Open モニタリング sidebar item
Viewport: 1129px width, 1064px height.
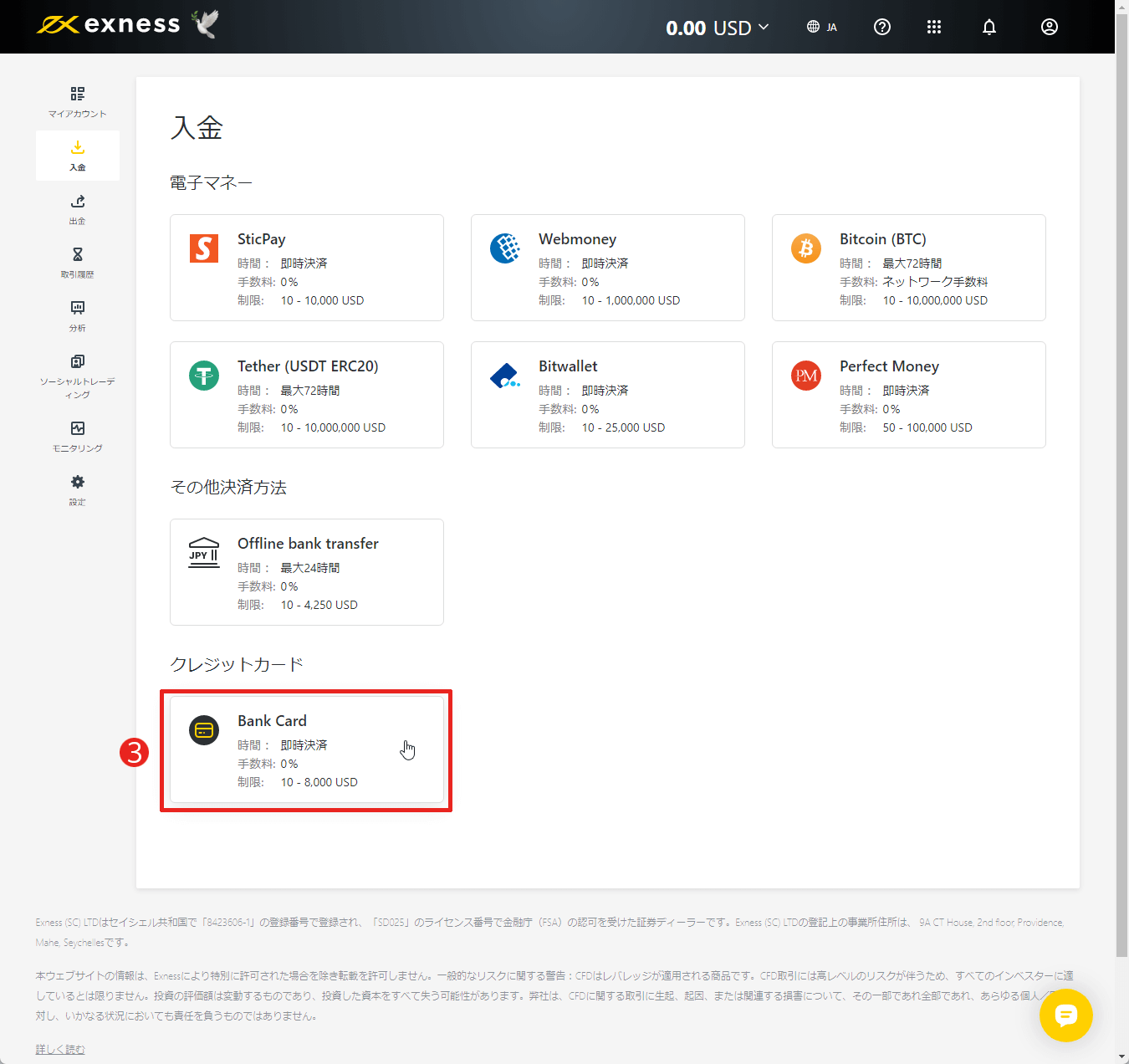click(78, 437)
